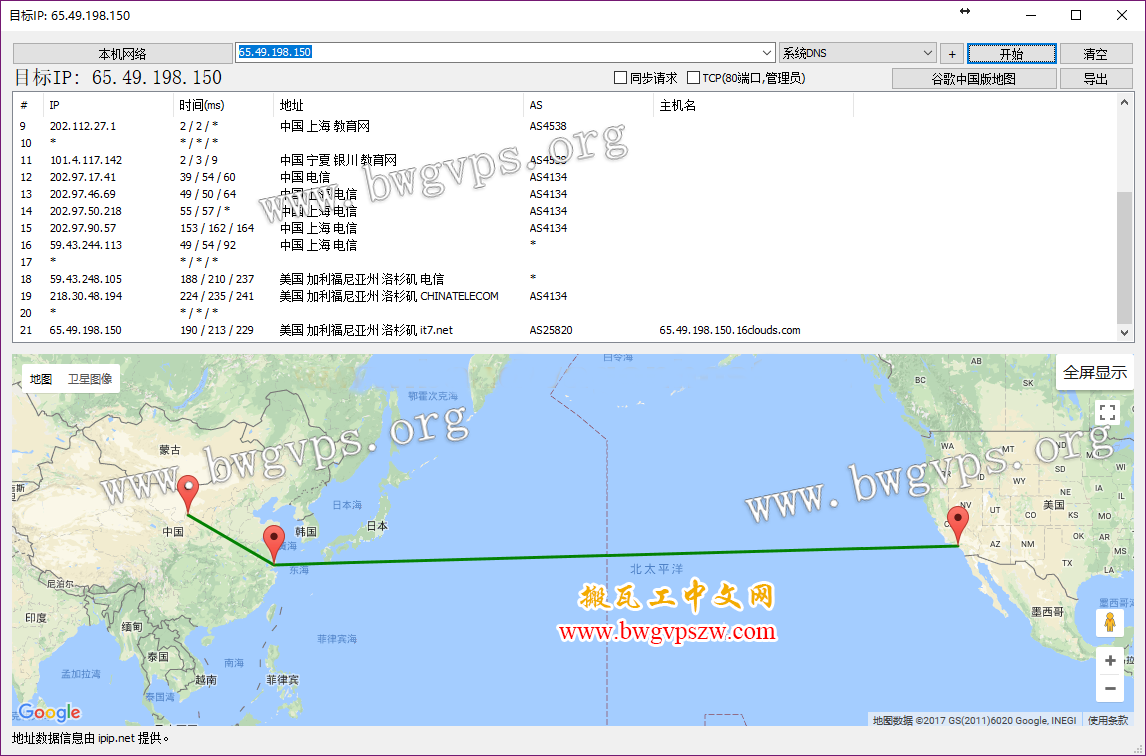This screenshot has width=1146, height=756.
Task: Click scroll-up arrow of the results list
Action: [1124, 102]
